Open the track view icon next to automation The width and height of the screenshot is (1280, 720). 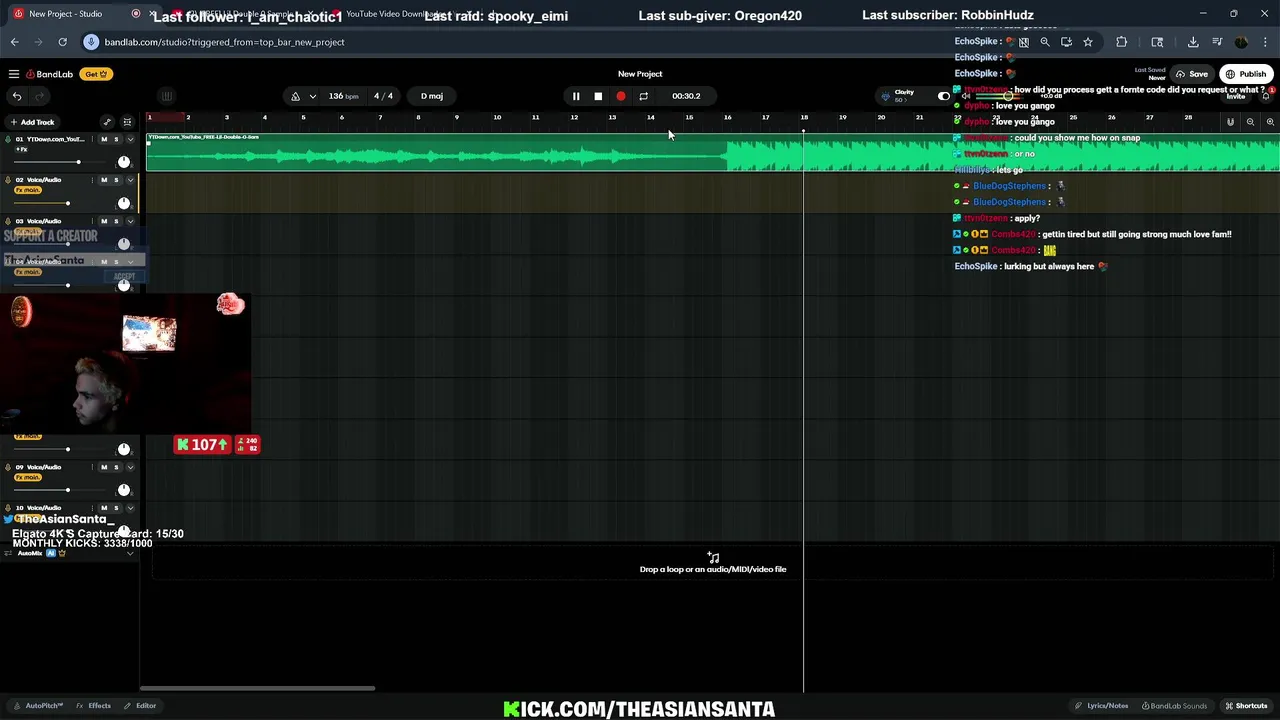click(127, 122)
